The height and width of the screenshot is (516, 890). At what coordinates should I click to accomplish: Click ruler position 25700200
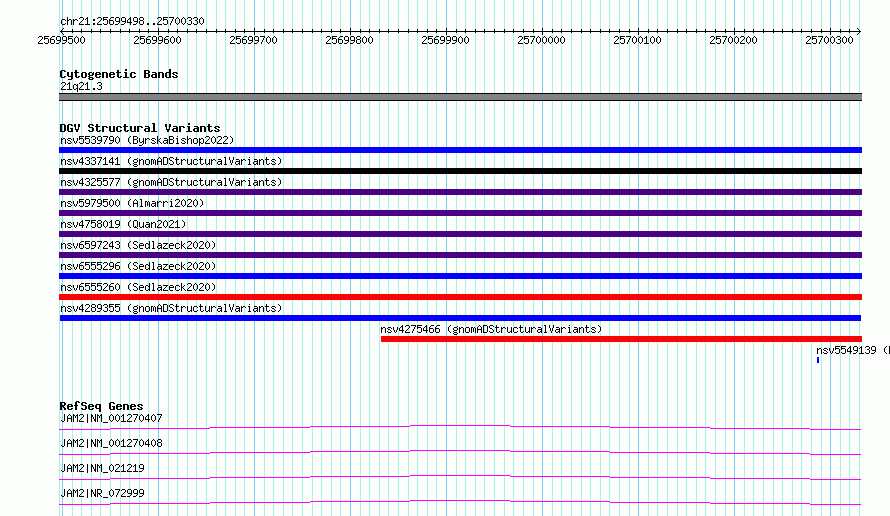(x=733, y=40)
